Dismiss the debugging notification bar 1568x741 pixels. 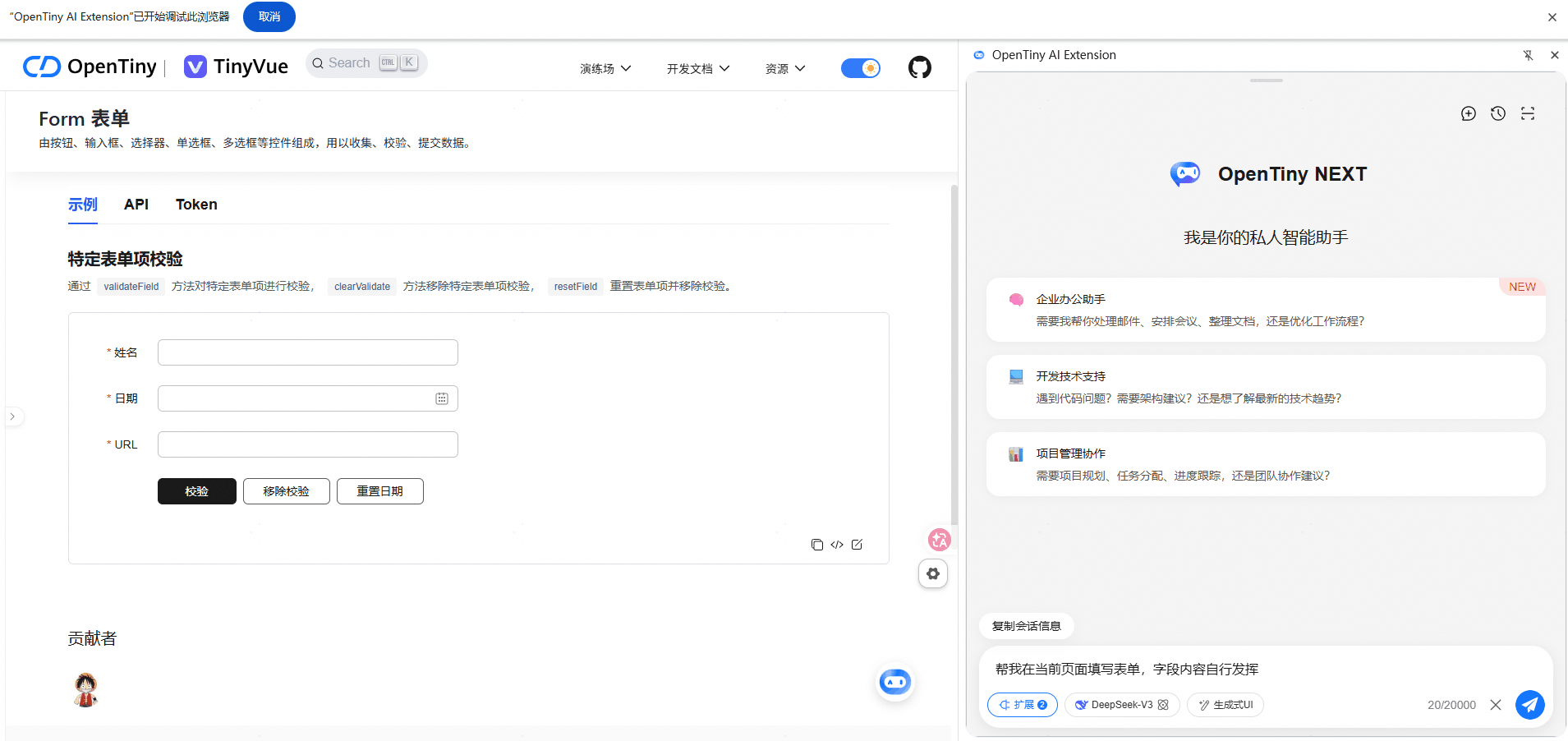tap(1552, 17)
